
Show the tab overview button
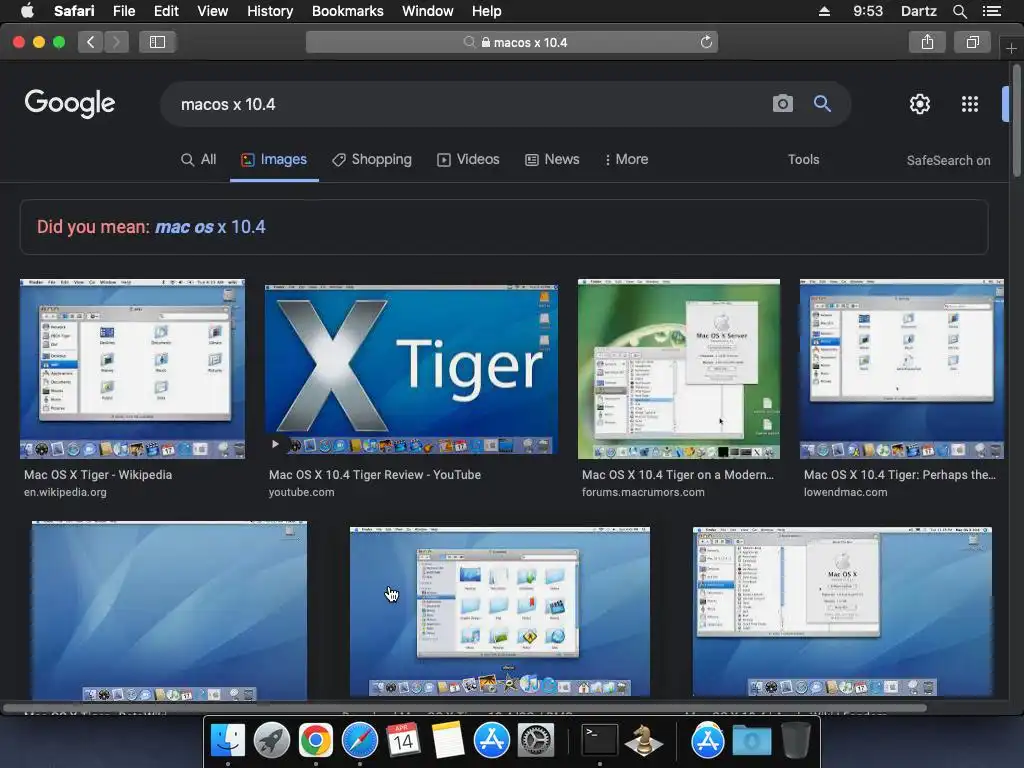tap(972, 42)
